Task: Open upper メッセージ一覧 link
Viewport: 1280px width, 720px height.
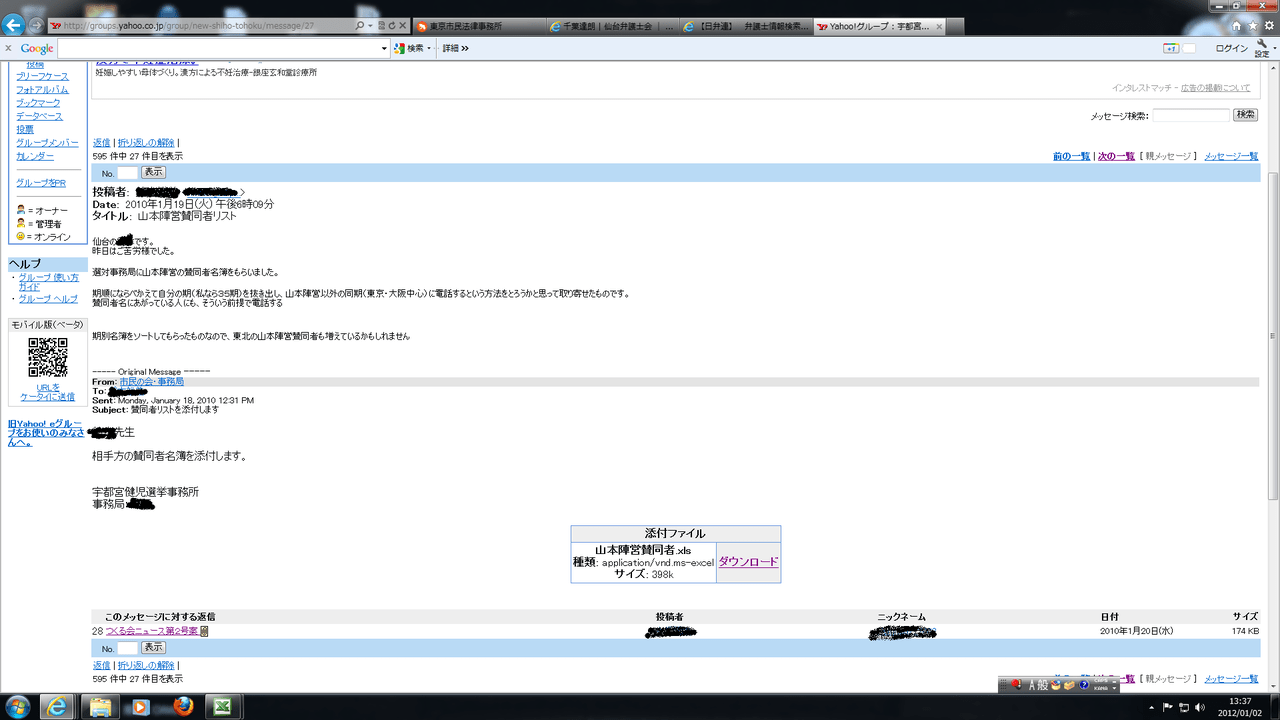Action: point(1231,156)
